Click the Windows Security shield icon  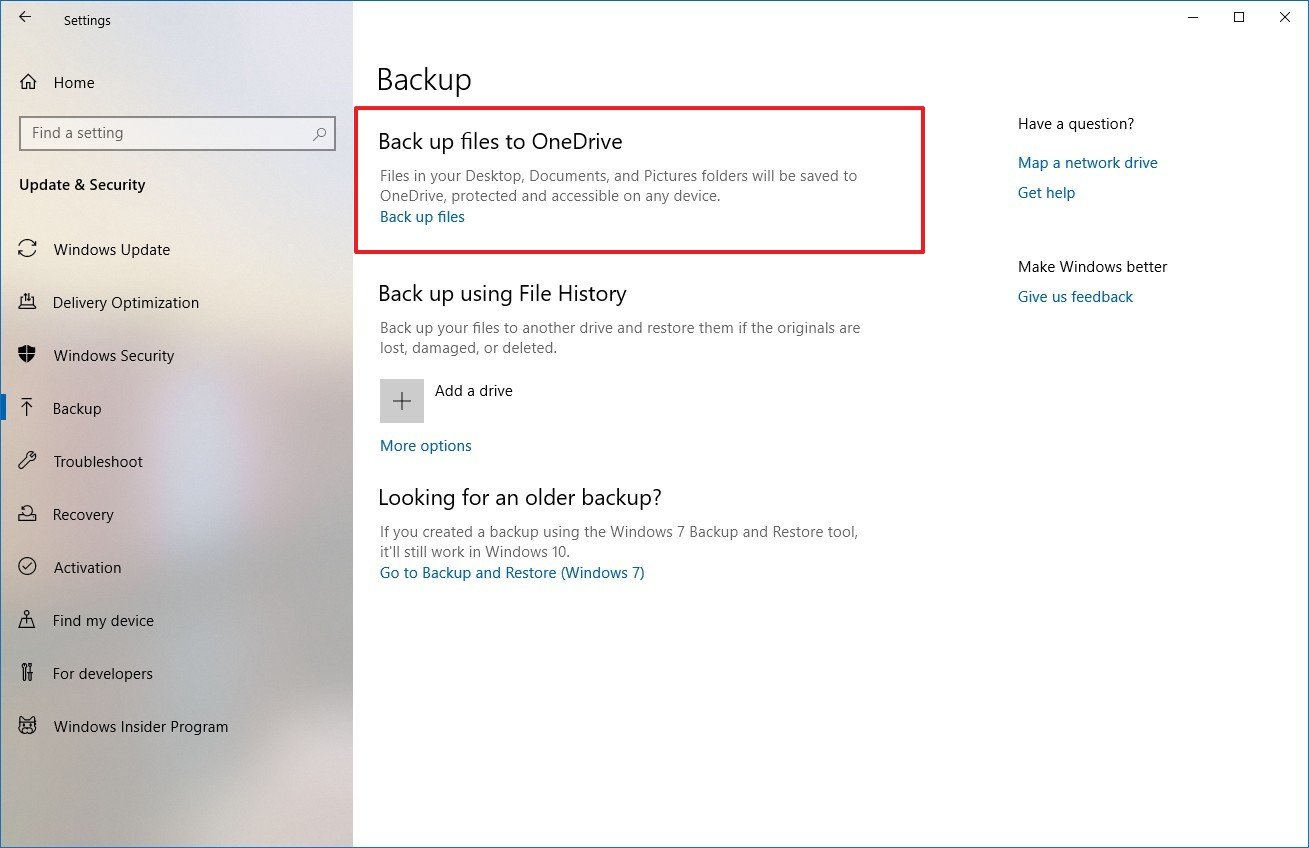pyautogui.click(x=28, y=356)
